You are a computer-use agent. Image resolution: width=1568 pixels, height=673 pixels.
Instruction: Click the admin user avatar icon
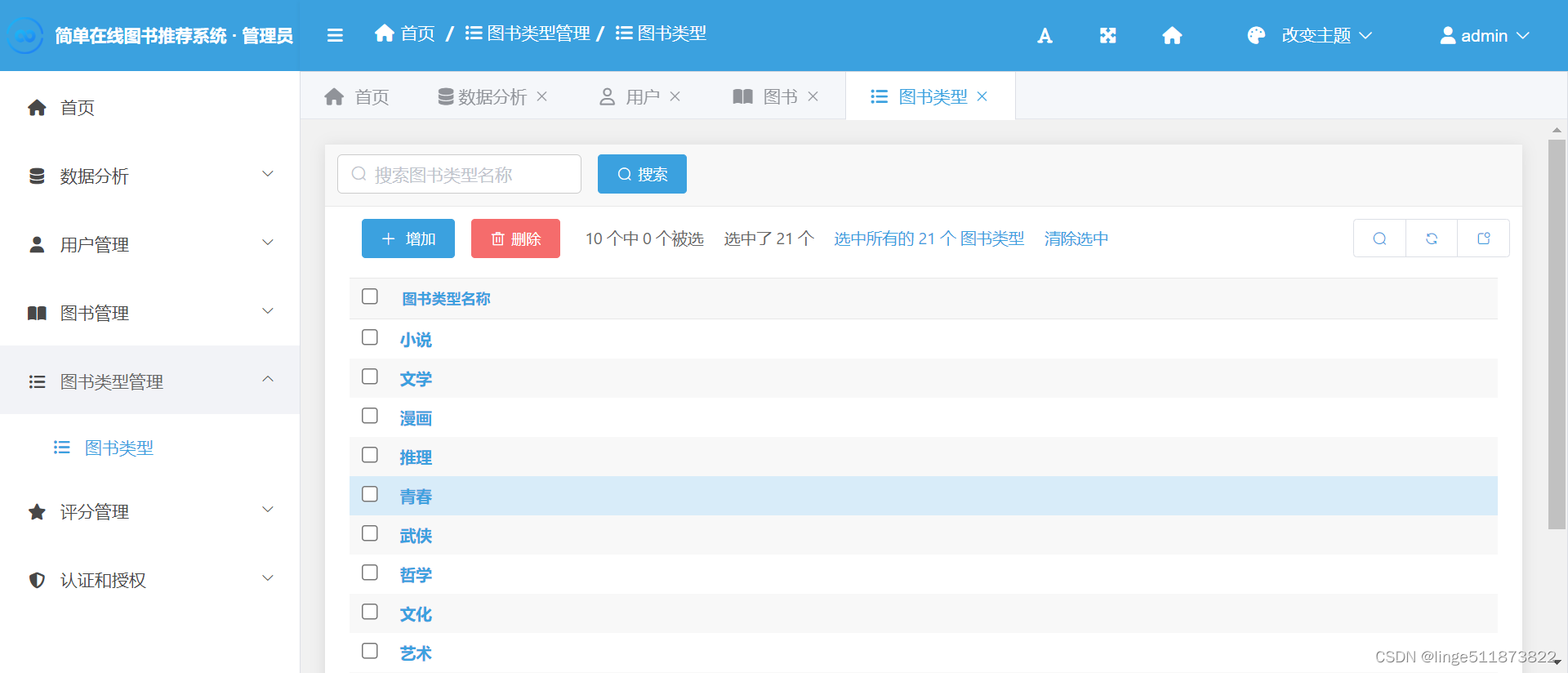[1447, 35]
